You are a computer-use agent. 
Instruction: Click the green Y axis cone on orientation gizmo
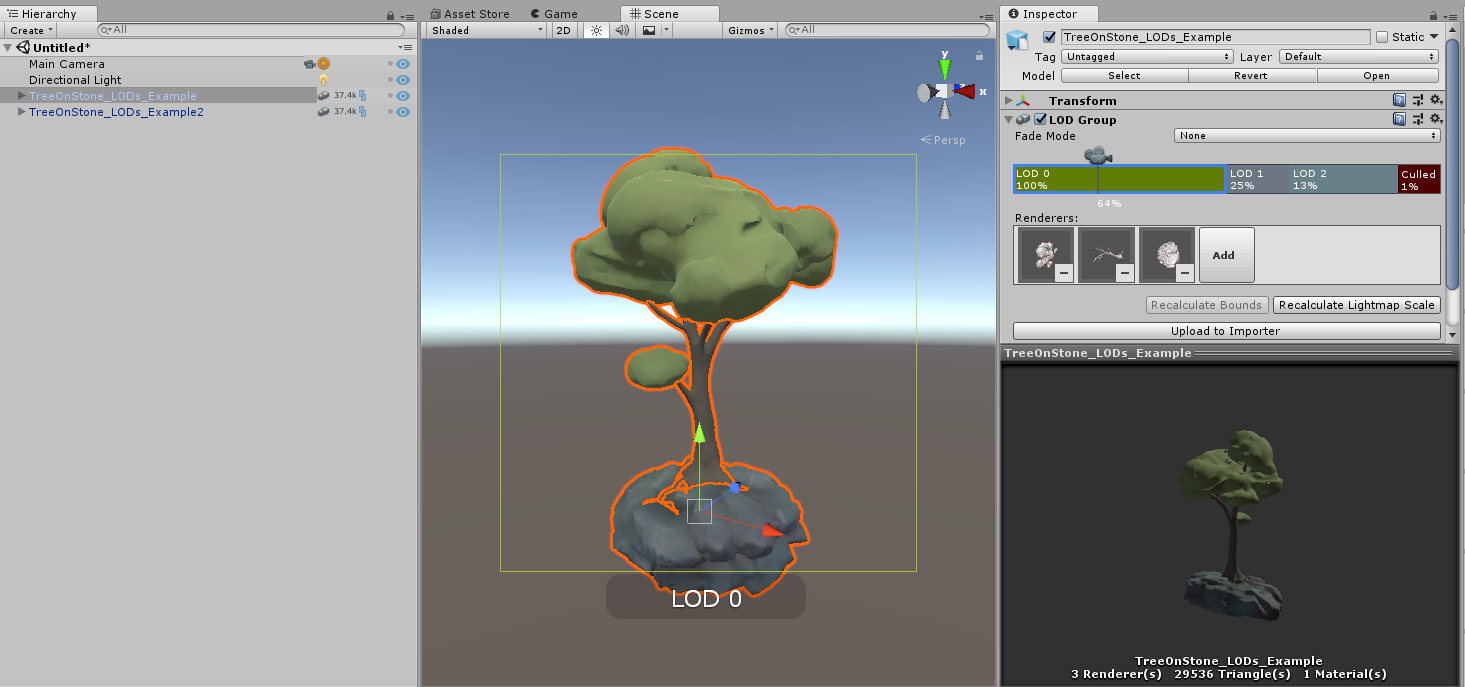click(x=945, y=68)
